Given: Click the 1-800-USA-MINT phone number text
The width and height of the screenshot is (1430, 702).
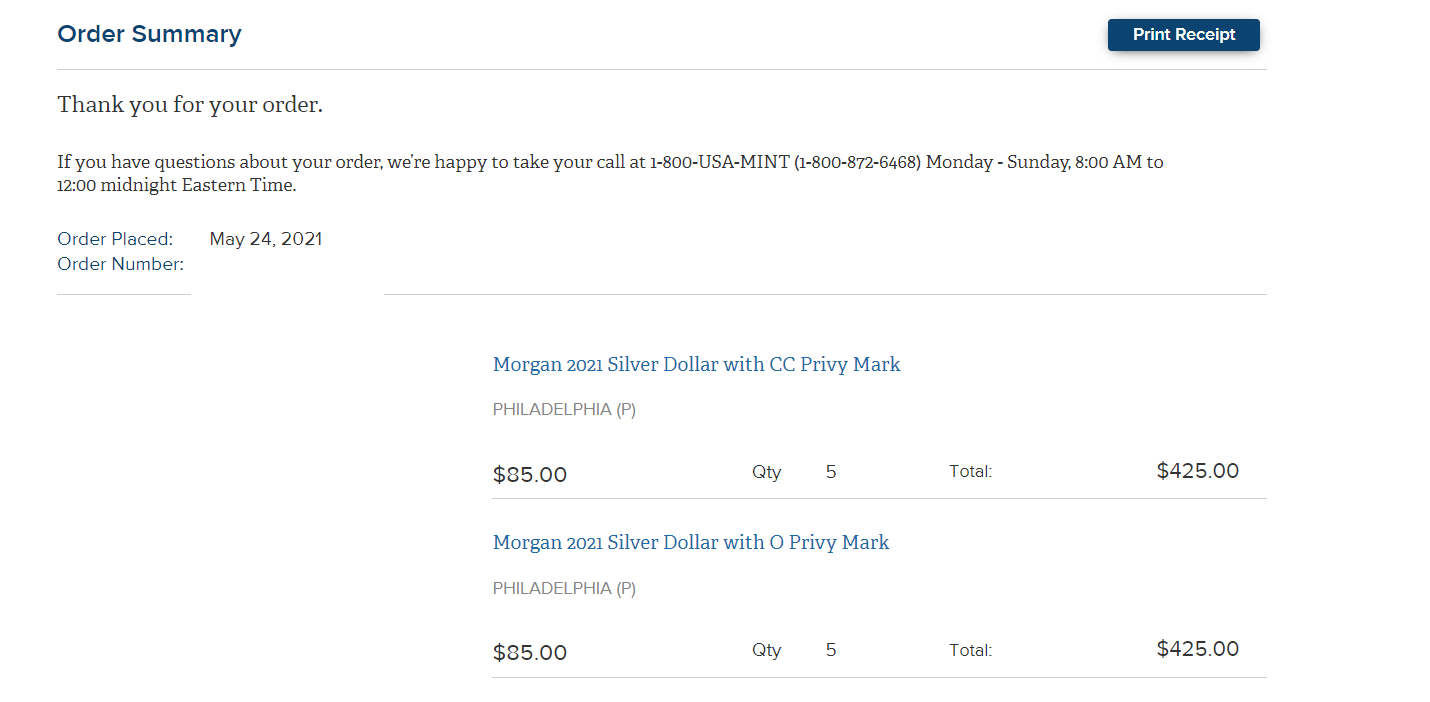Looking at the screenshot, I should tap(720, 162).
